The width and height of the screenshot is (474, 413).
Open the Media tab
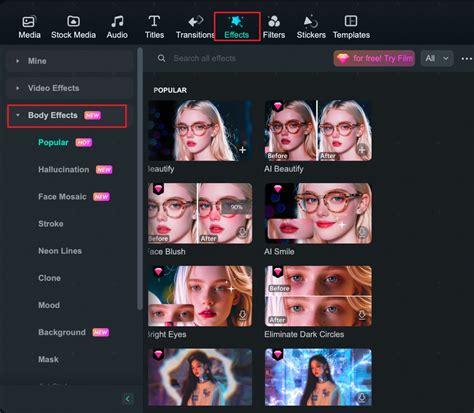click(x=29, y=27)
